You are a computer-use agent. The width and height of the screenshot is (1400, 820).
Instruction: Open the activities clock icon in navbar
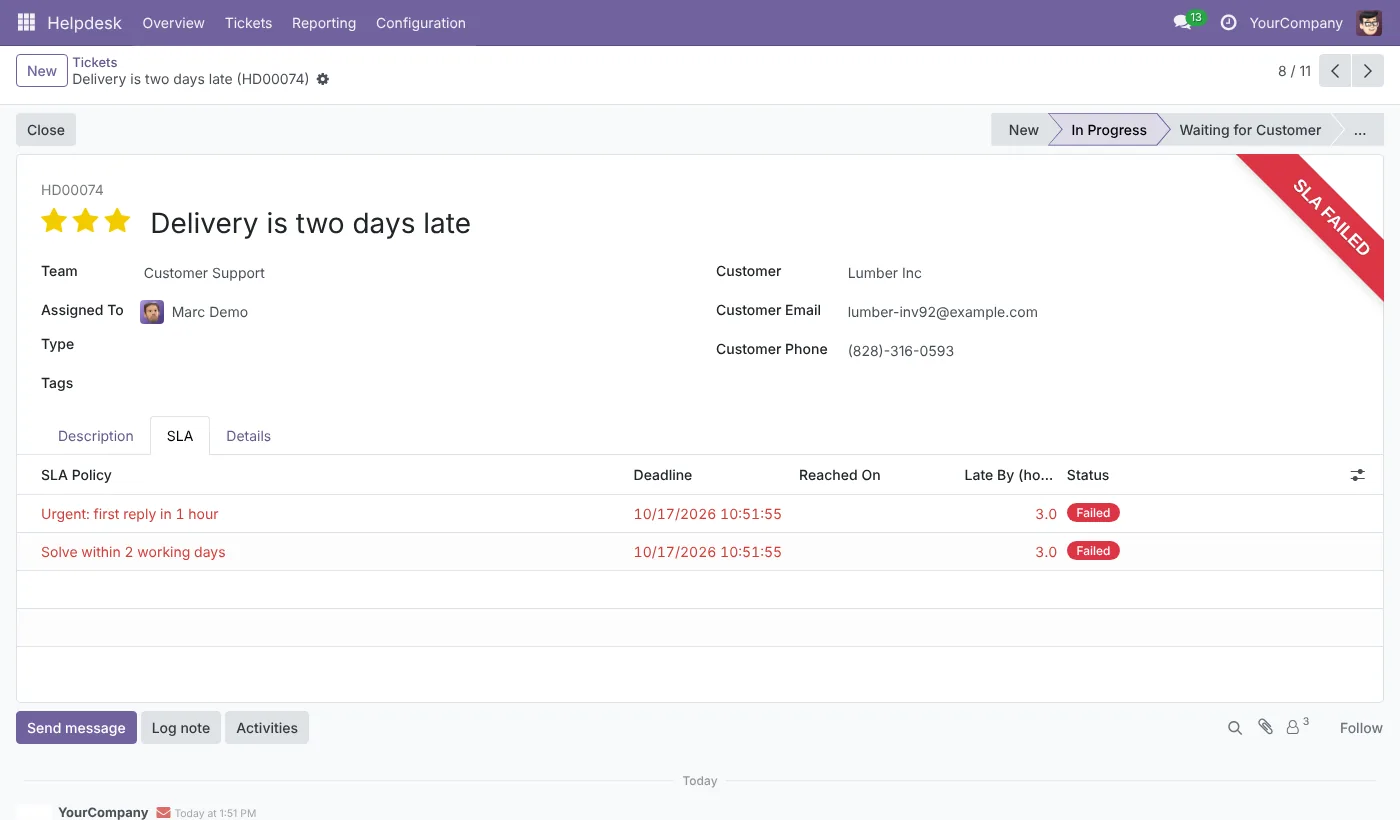(x=1229, y=22)
